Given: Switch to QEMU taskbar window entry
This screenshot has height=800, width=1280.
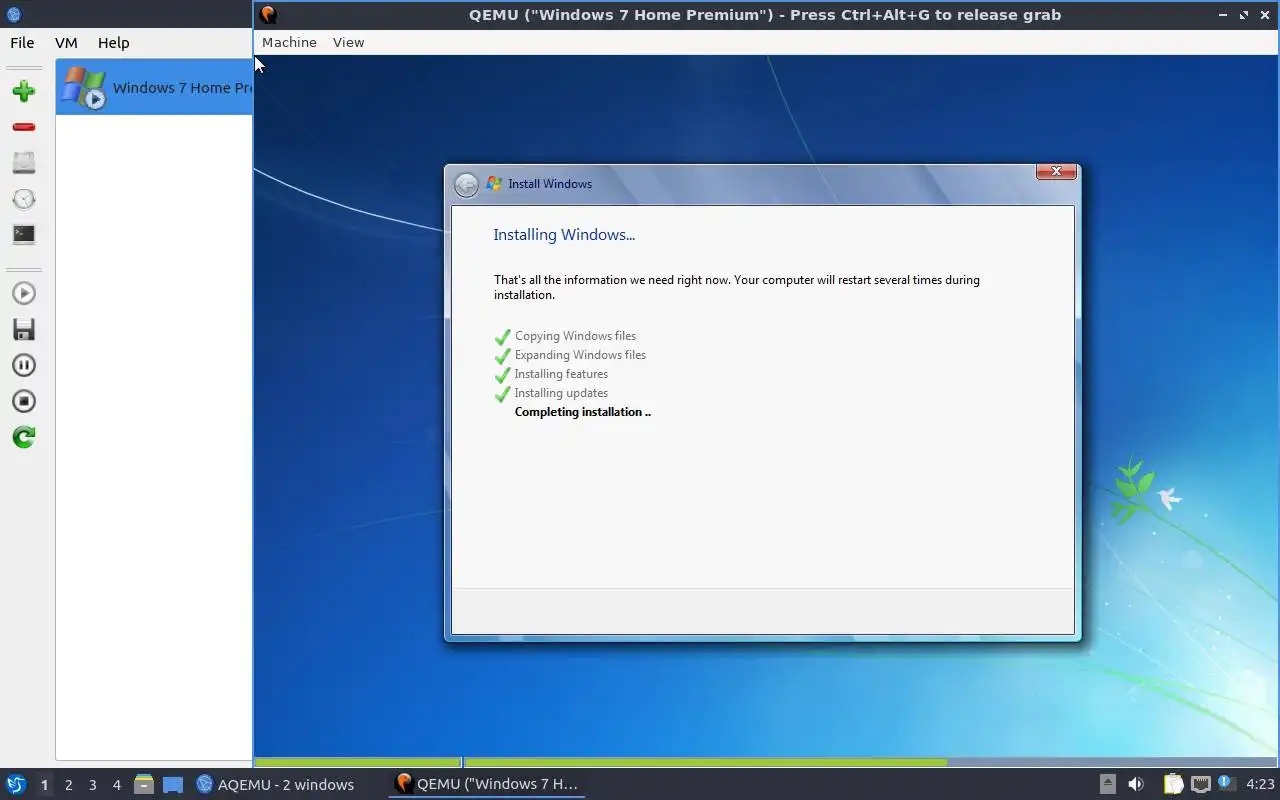Looking at the screenshot, I should (487, 784).
